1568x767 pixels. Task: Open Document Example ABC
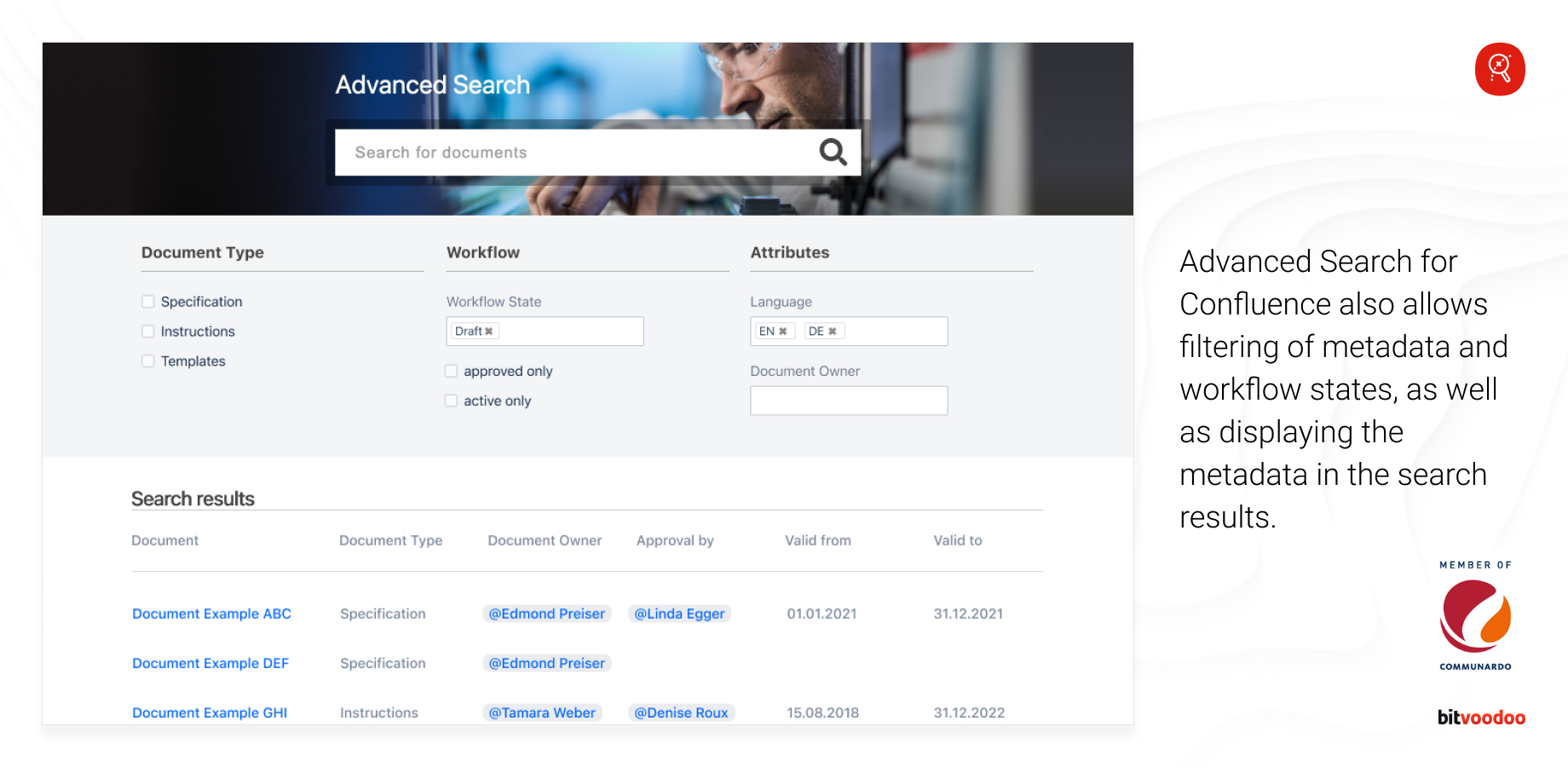point(211,614)
